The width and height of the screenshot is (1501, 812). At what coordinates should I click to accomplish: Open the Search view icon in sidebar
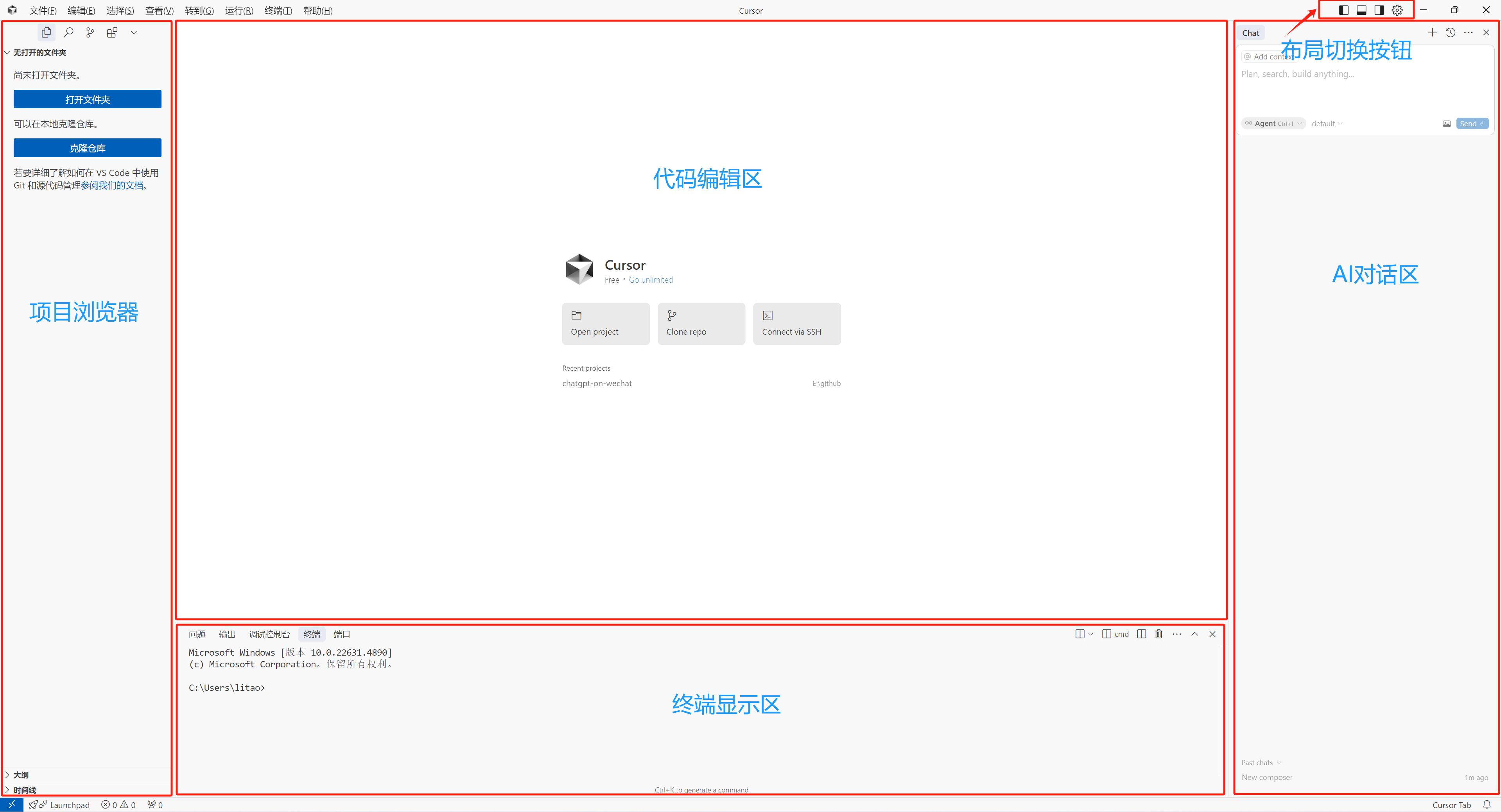(x=68, y=32)
